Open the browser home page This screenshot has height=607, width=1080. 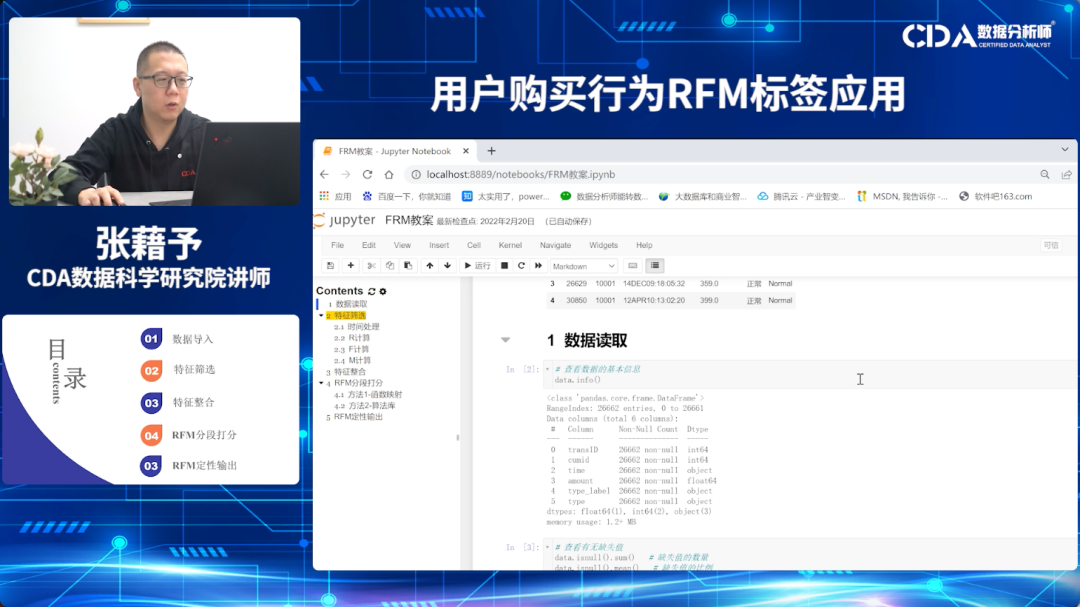tap(389, 174)
